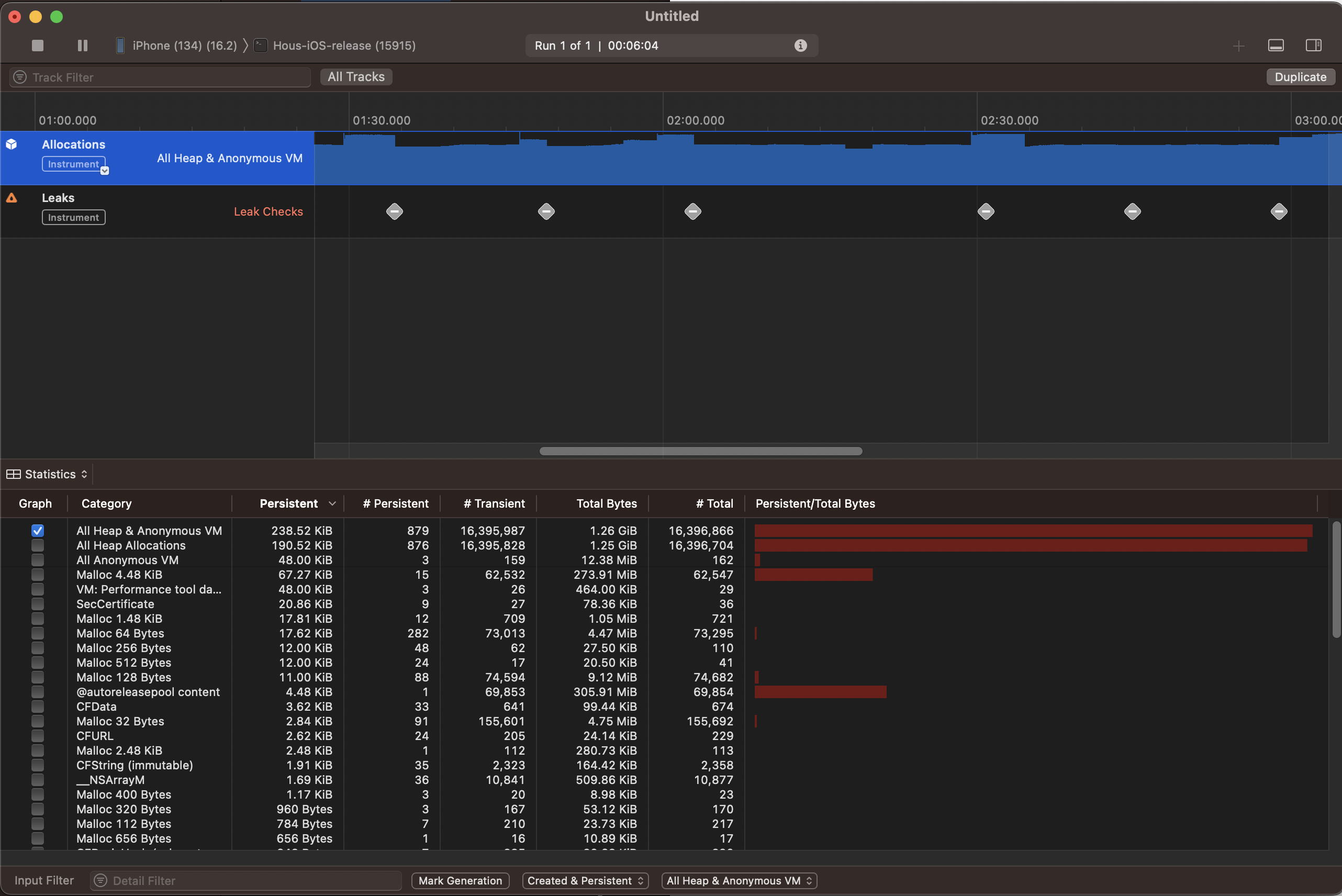Viewport: 1342px width, 896px height.
Task: Toggle the bottom detail pane icon
Action: pos(1276,45)
